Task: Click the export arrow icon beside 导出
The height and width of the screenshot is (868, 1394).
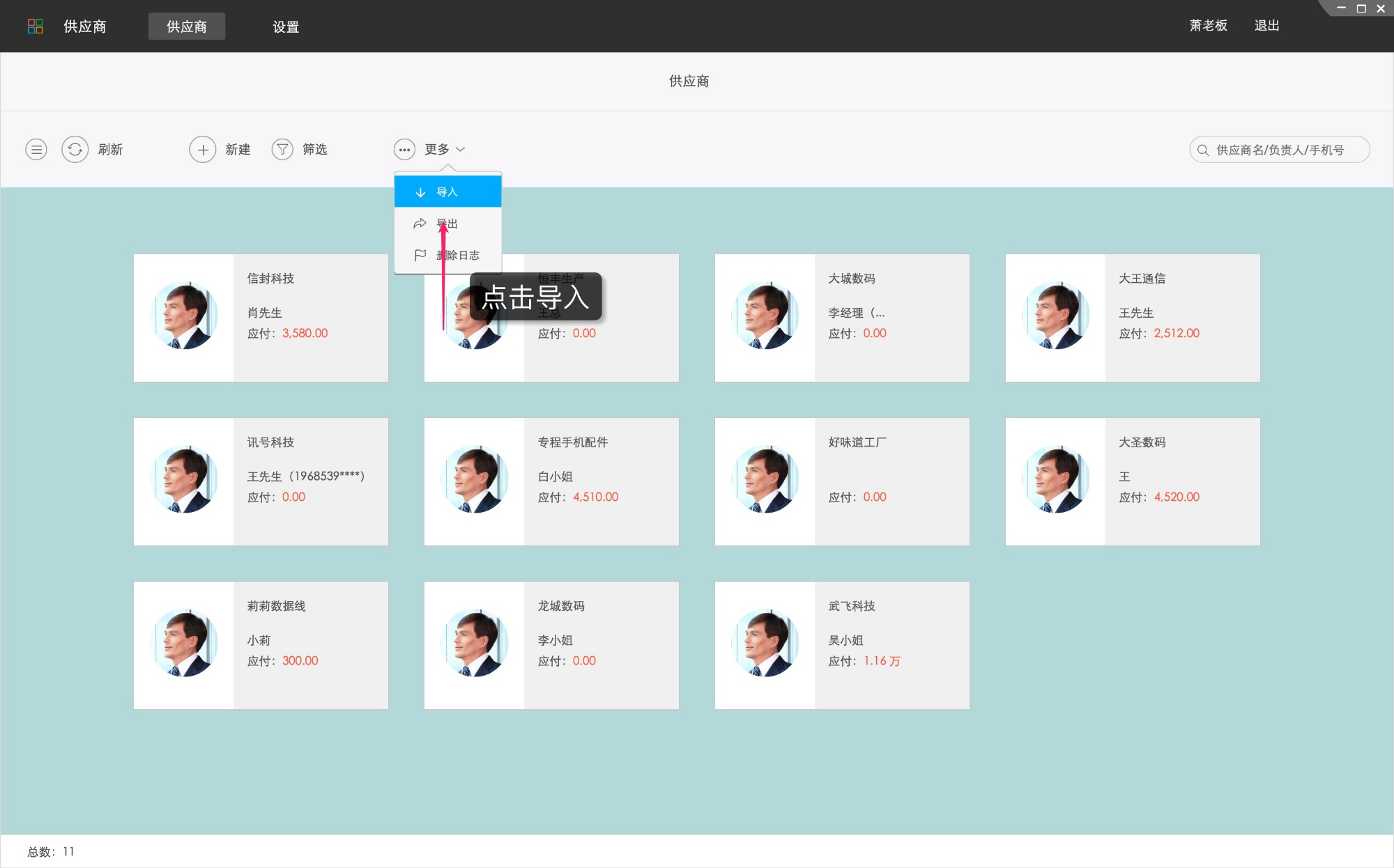Action: click(420, 223)
